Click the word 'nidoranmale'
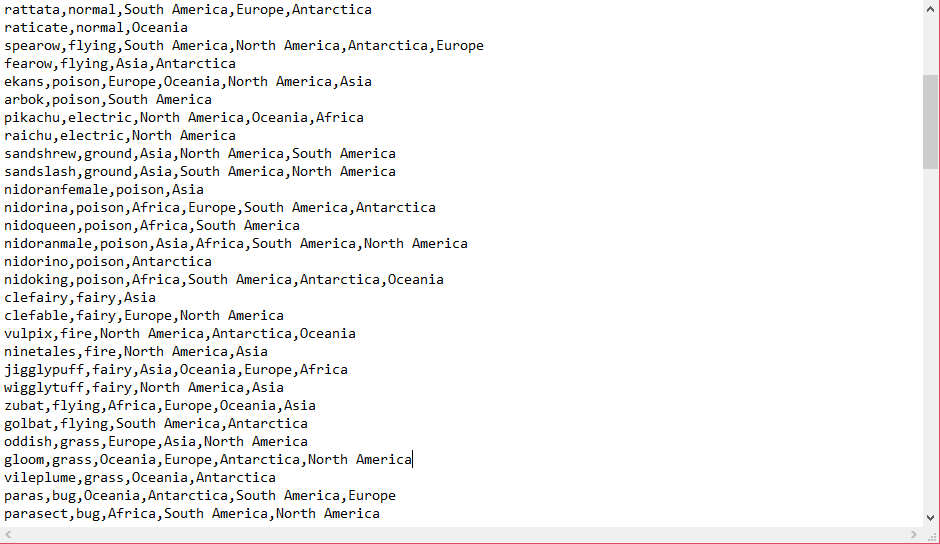940x544 pixels. pyautogui.click(x=48, y=244)
